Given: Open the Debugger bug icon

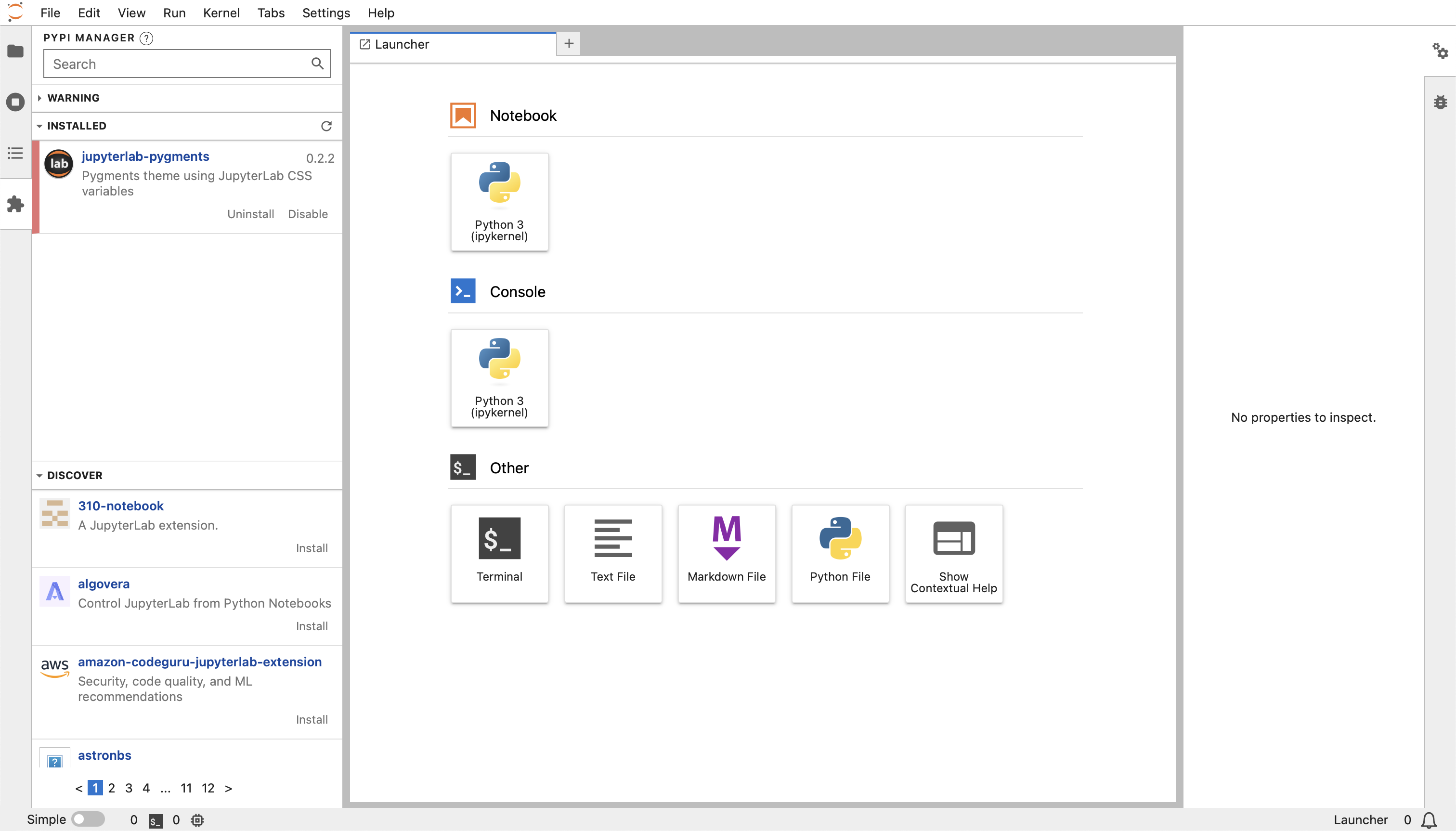Looking at the screenshot, I should click(1440, 102).
